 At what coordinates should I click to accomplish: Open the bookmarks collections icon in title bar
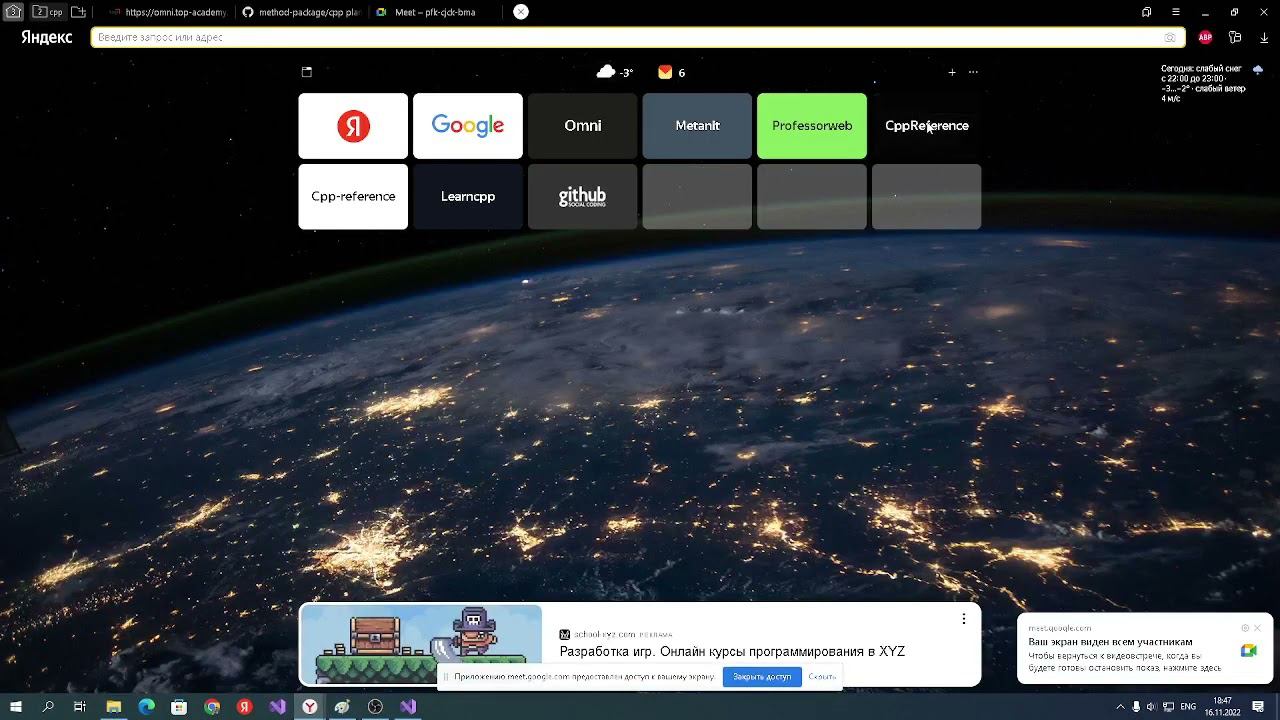pos(1146,12)
